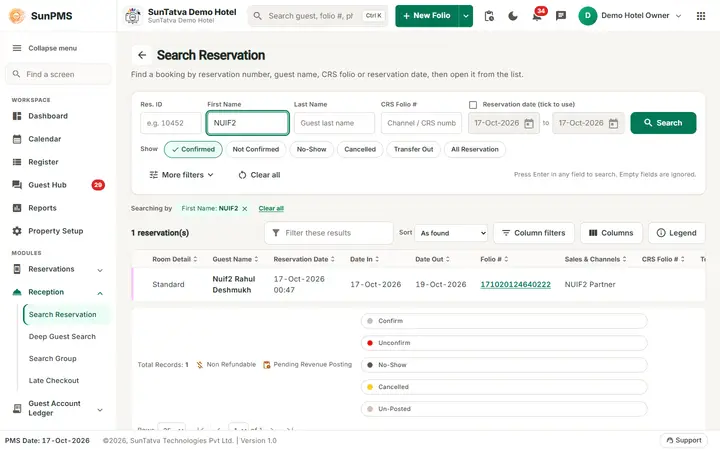Click the Unconfirm red legend entry
The height and width of the screenshot is (450, 720).
pyautogui.click(x=504, y=343)
